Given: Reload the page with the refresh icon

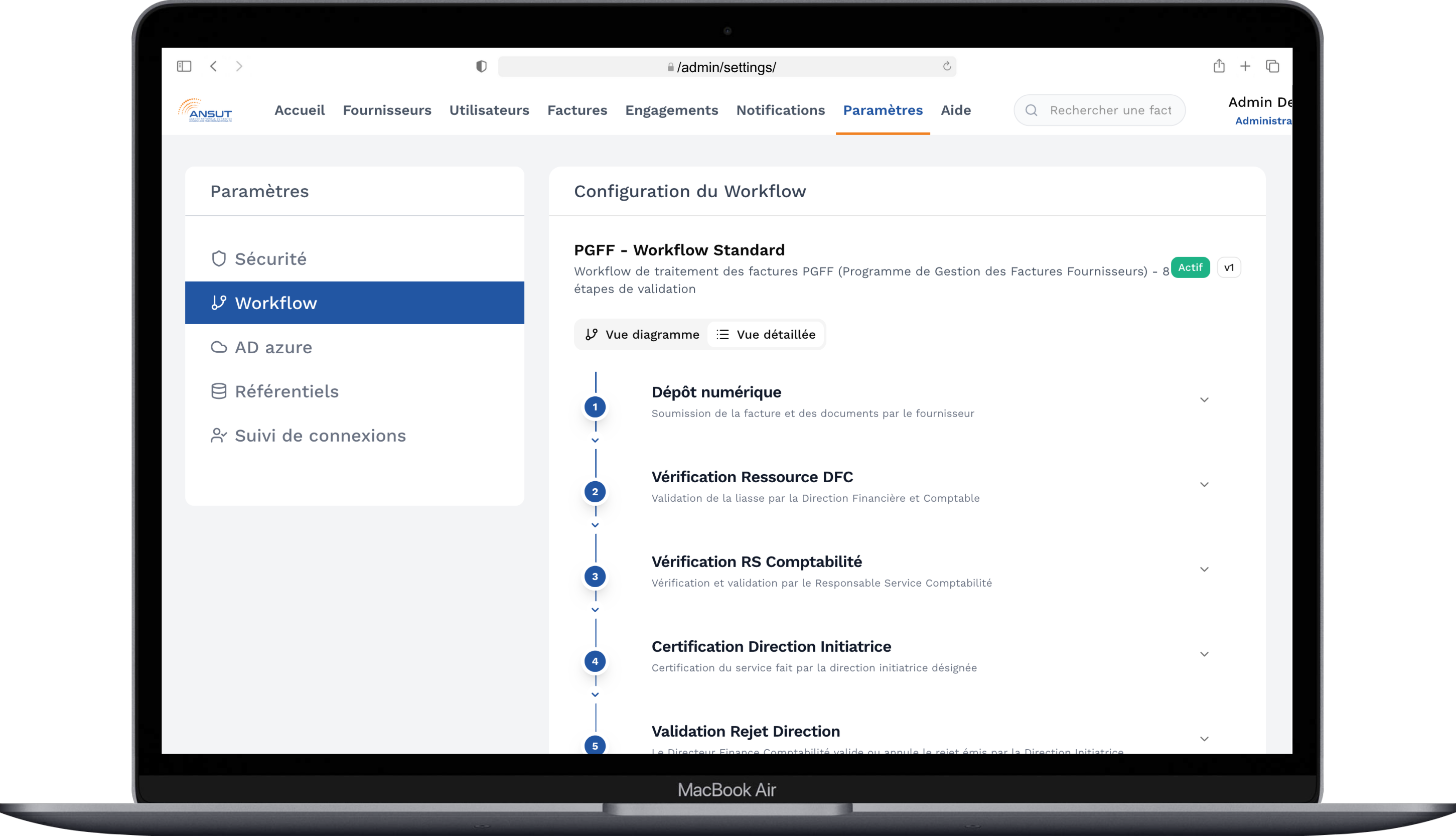Looking at the screenshot, I should [x=947, y=67].
